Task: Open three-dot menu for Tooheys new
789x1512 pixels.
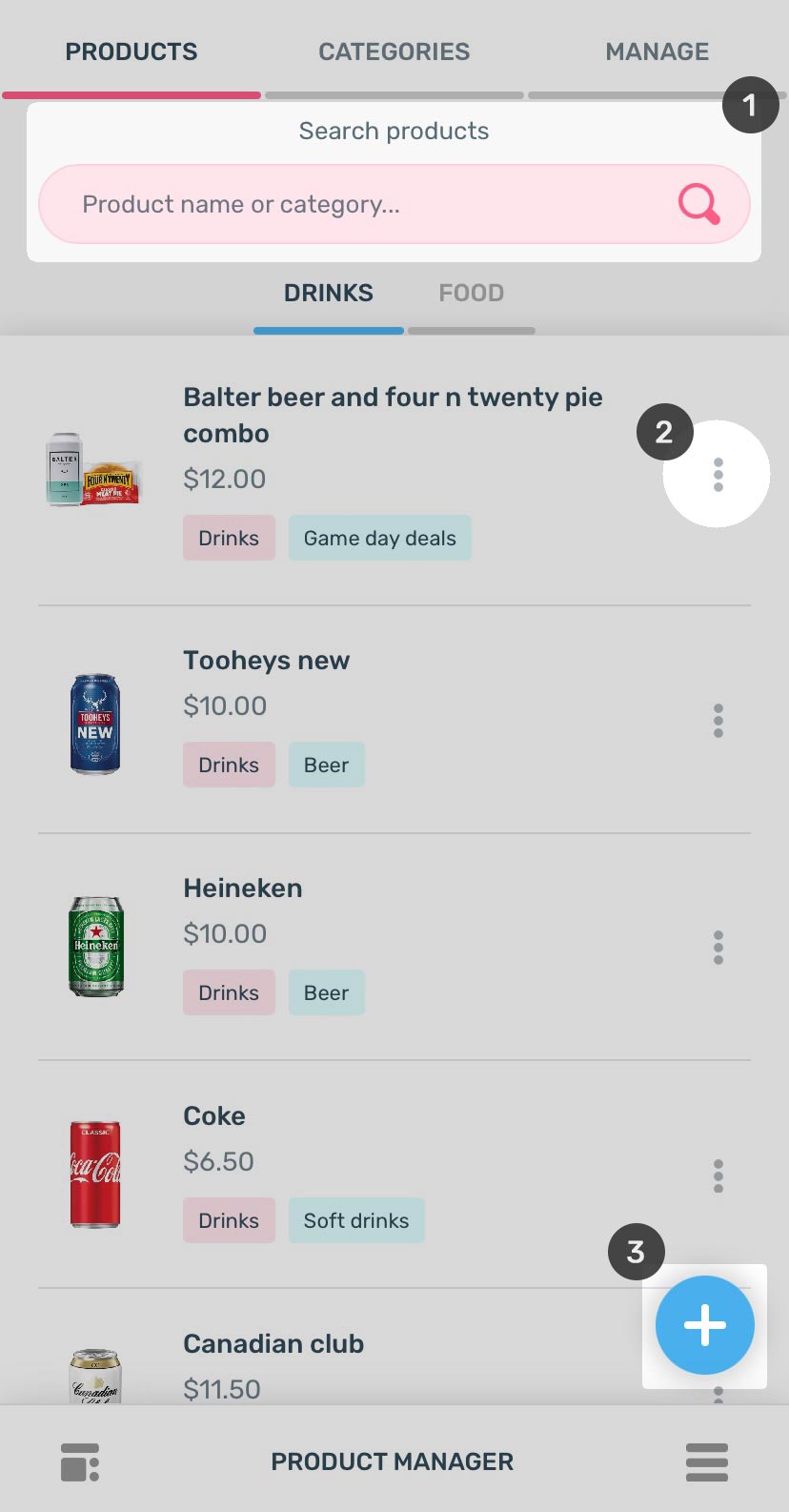Action: point(718,721)
